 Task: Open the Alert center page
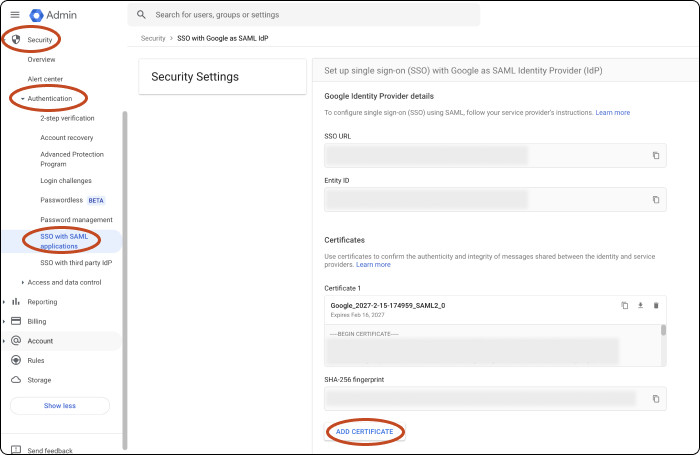(45, 79)
